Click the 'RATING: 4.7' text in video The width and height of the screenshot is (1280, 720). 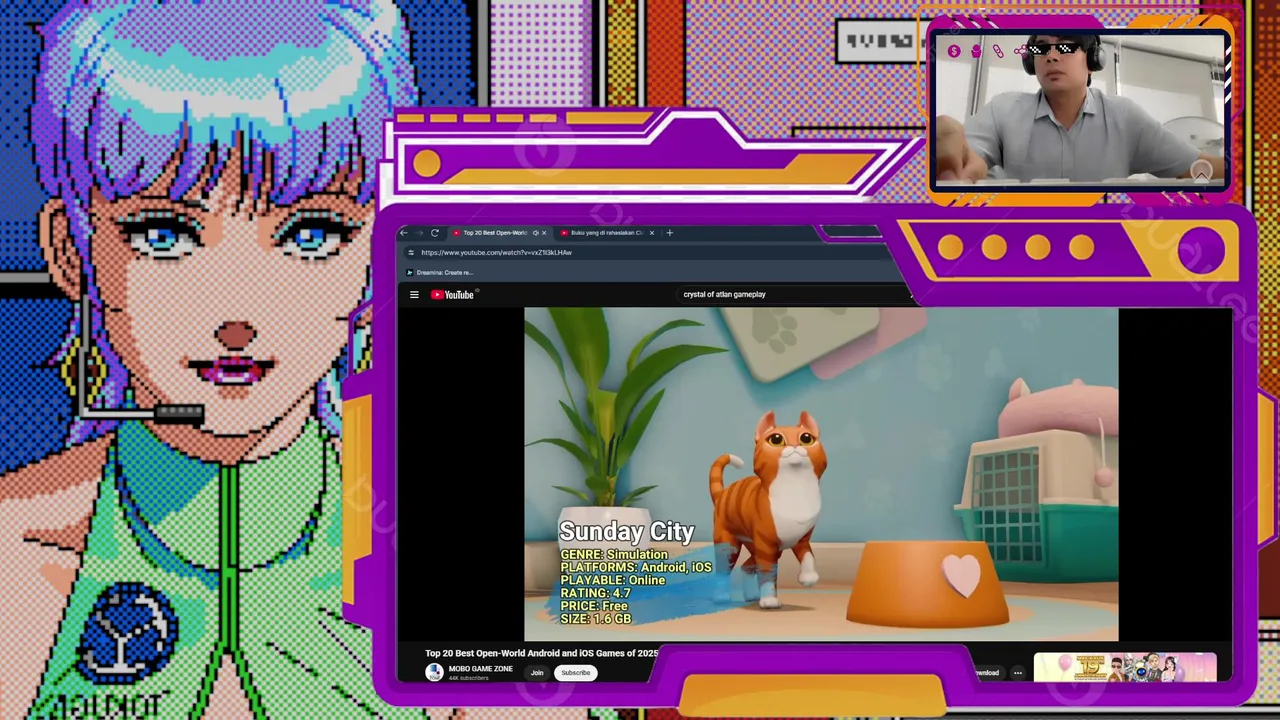(595, 593)
